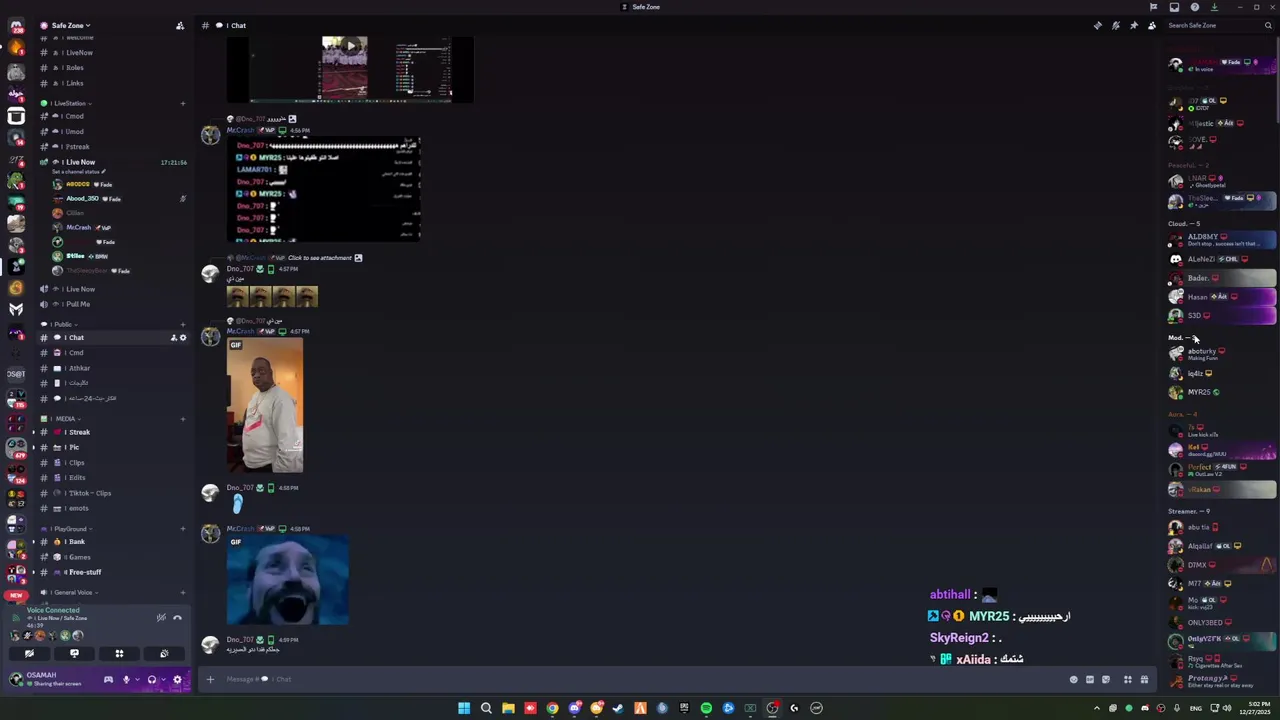This screenshot has width=1280, height=720.
Task: Open the Links channel
Action: coord(112,83)
